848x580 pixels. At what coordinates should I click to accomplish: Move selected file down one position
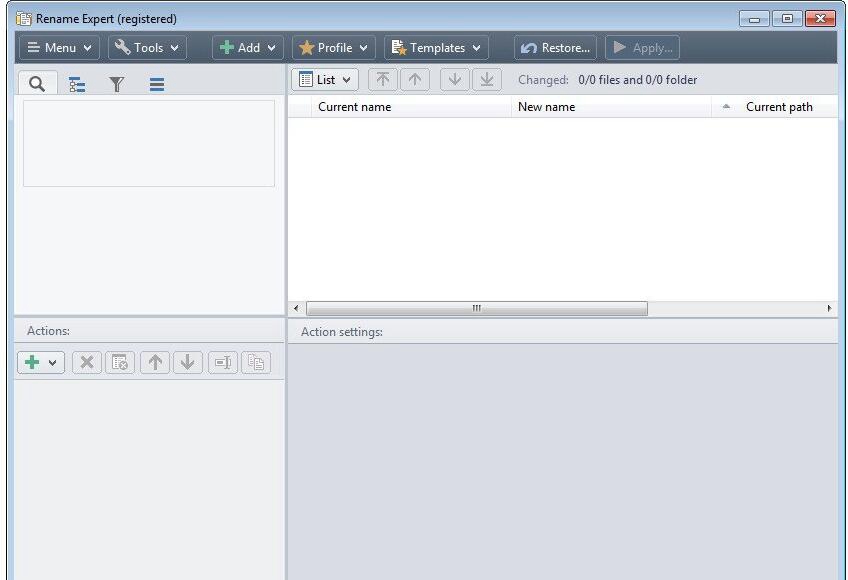point(455,80)
